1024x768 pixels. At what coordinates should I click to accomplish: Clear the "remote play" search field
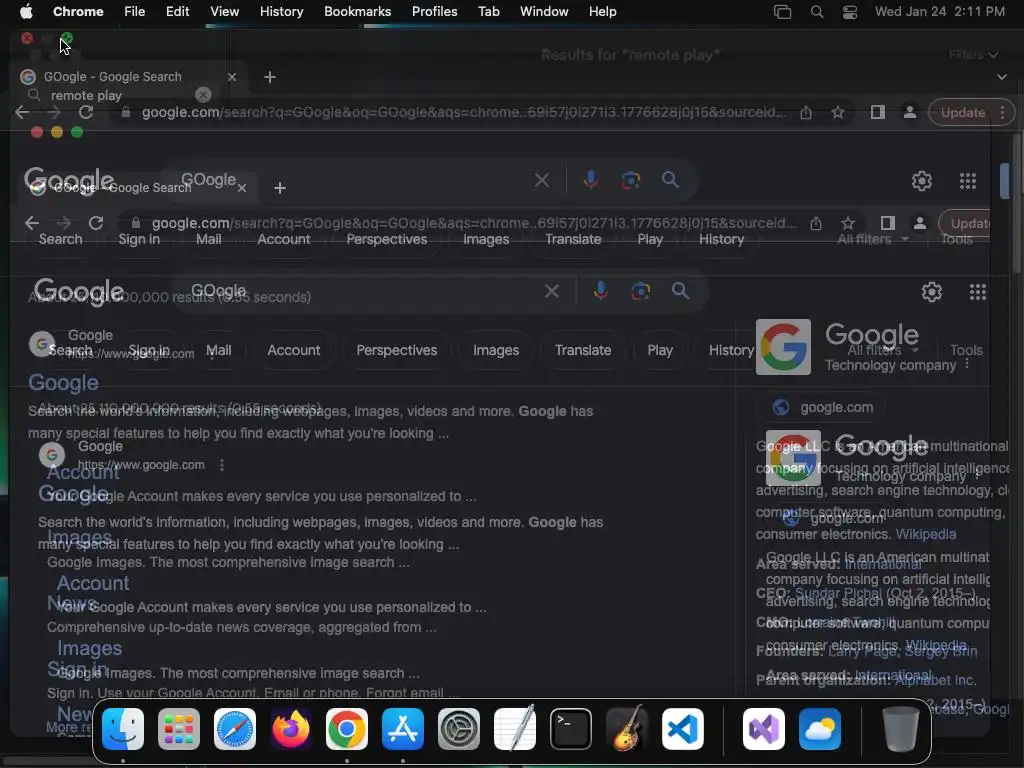[203, 95]
